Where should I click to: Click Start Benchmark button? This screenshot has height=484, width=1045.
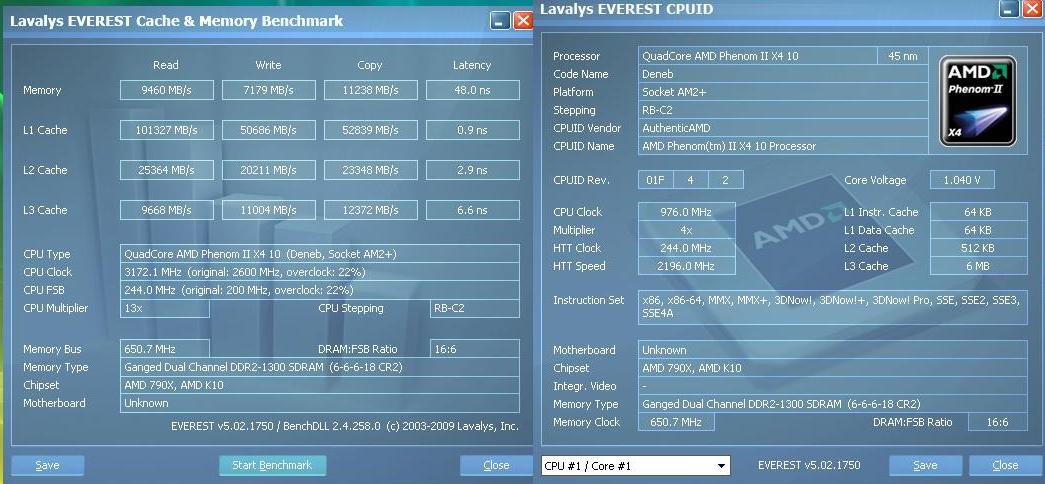tap(273, 465)
